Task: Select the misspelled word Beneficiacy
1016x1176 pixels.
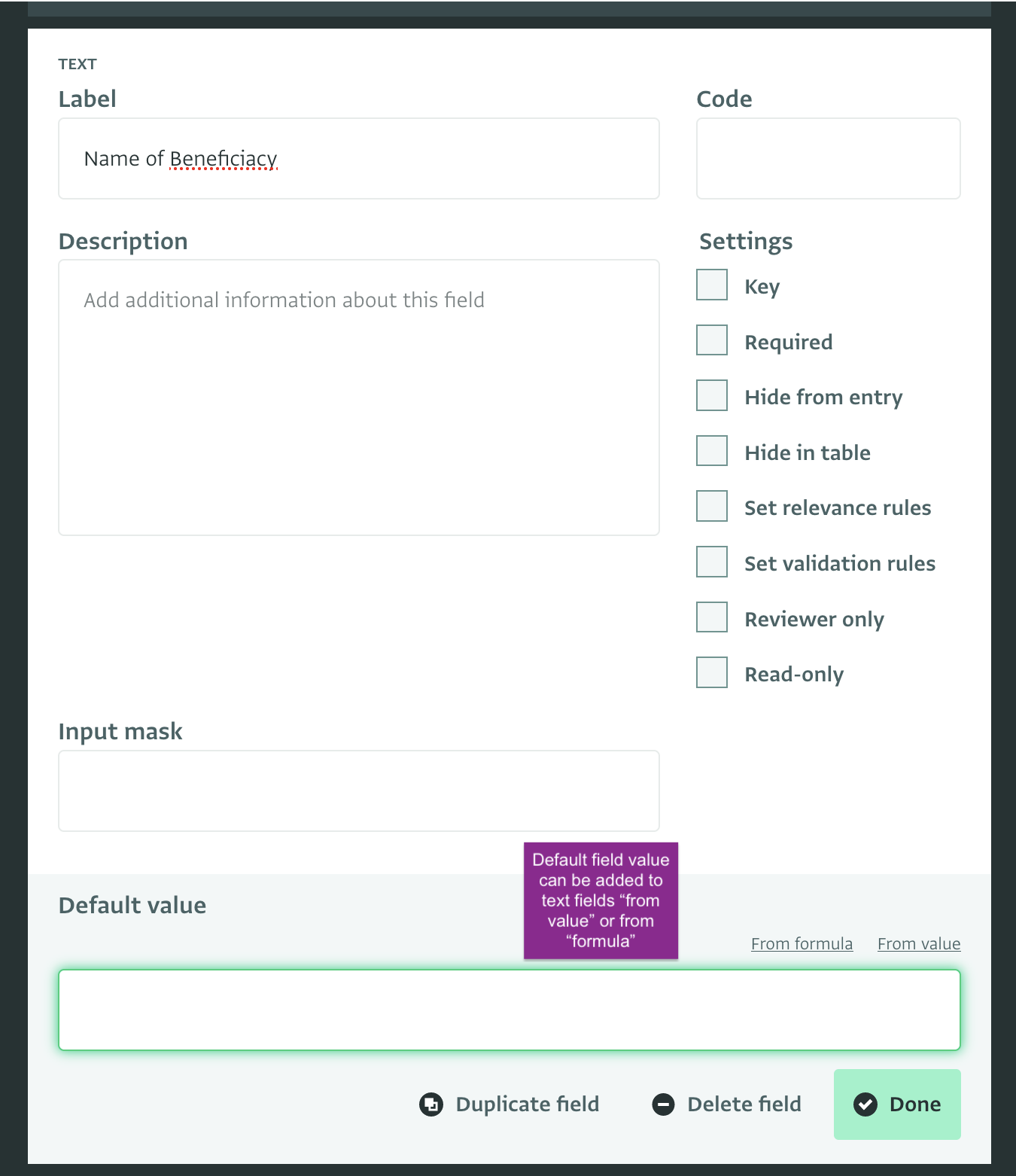Action: (x=224, y=159)
